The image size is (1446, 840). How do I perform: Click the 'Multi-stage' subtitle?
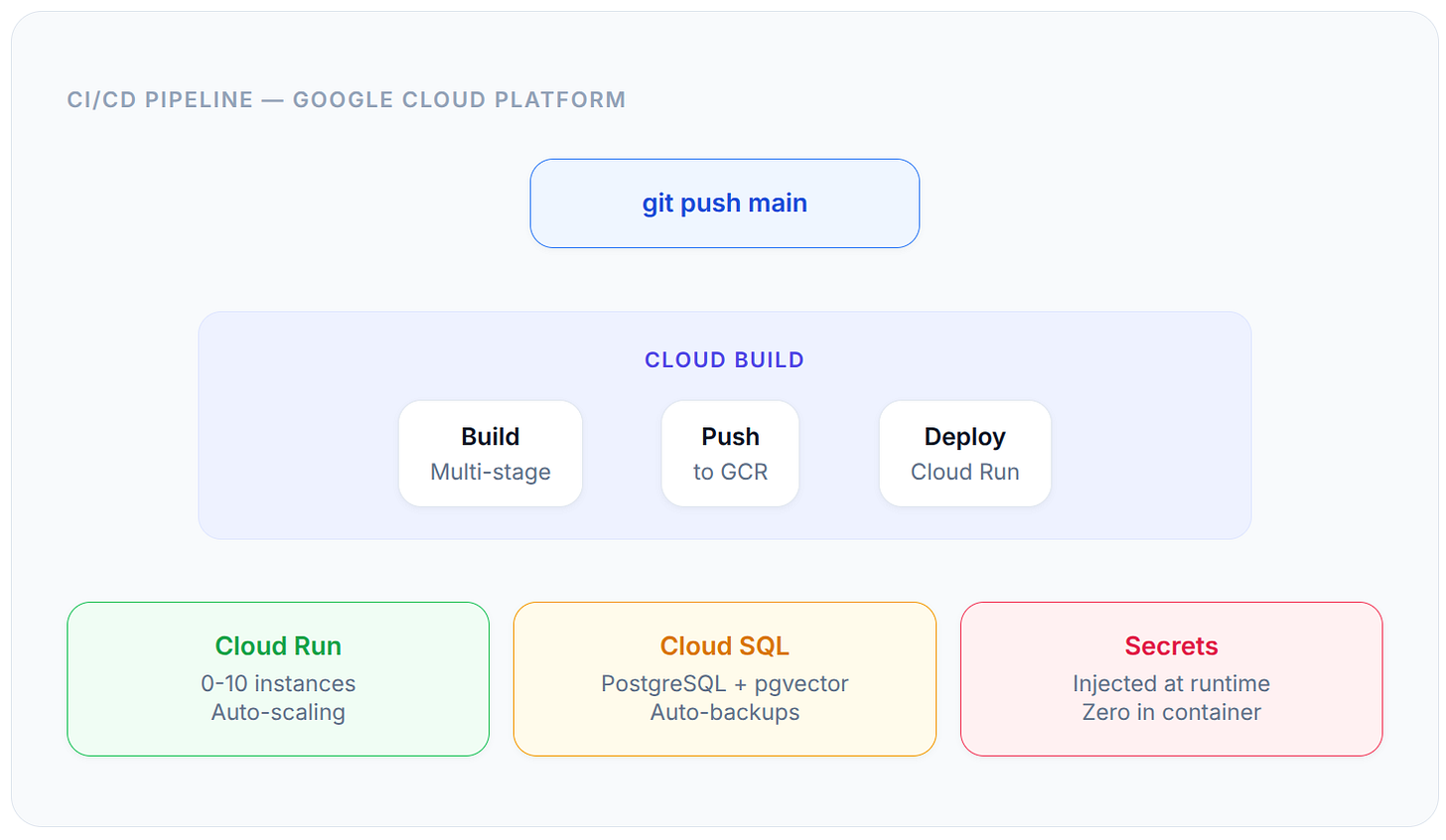tap(491, 472)
